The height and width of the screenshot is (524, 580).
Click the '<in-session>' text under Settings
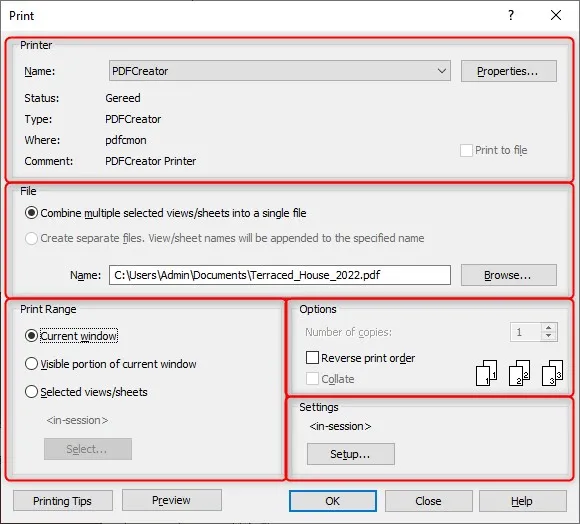coord(340,426)
